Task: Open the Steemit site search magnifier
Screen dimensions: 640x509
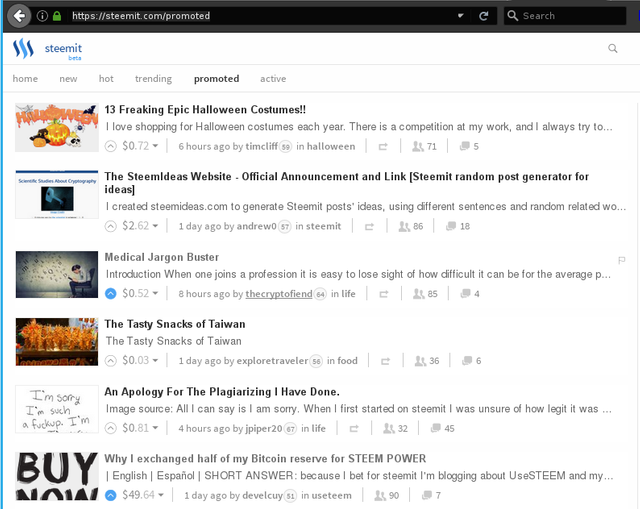Action: (612, 49)
